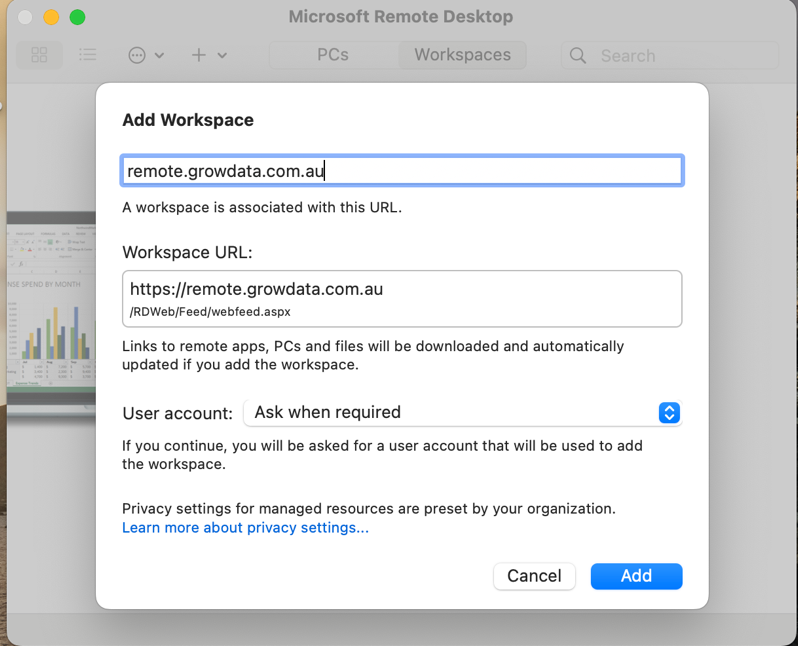The width and height of the screenshot is (798, 646).
Task: Select the https://remote.growdata.com.au Workspace URL entry
Action: (x=402, y=299)
